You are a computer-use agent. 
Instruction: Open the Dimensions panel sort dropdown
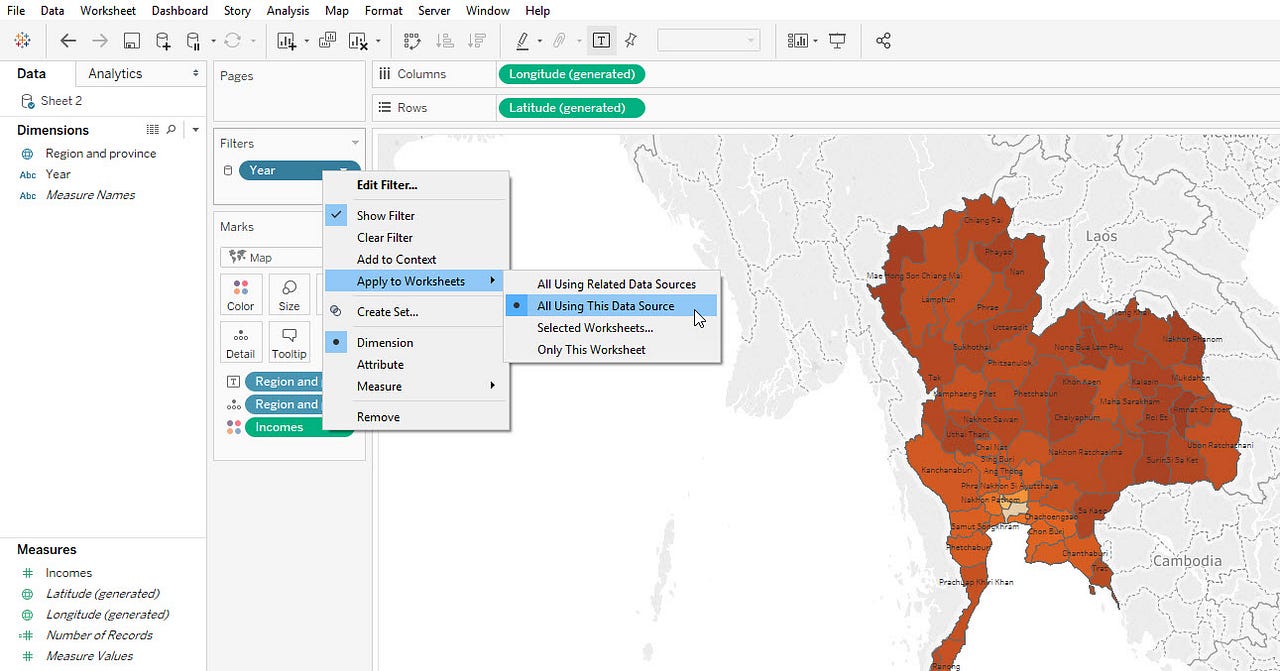pos(195,130)
